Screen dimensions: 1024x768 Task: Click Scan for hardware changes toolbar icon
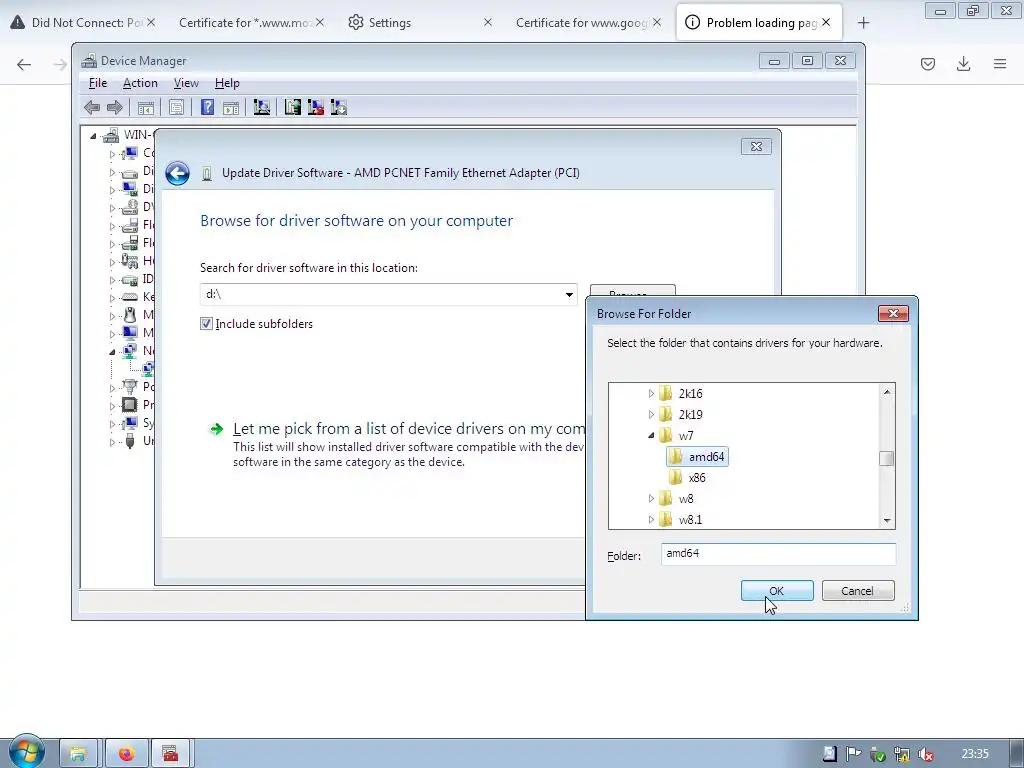262,107
